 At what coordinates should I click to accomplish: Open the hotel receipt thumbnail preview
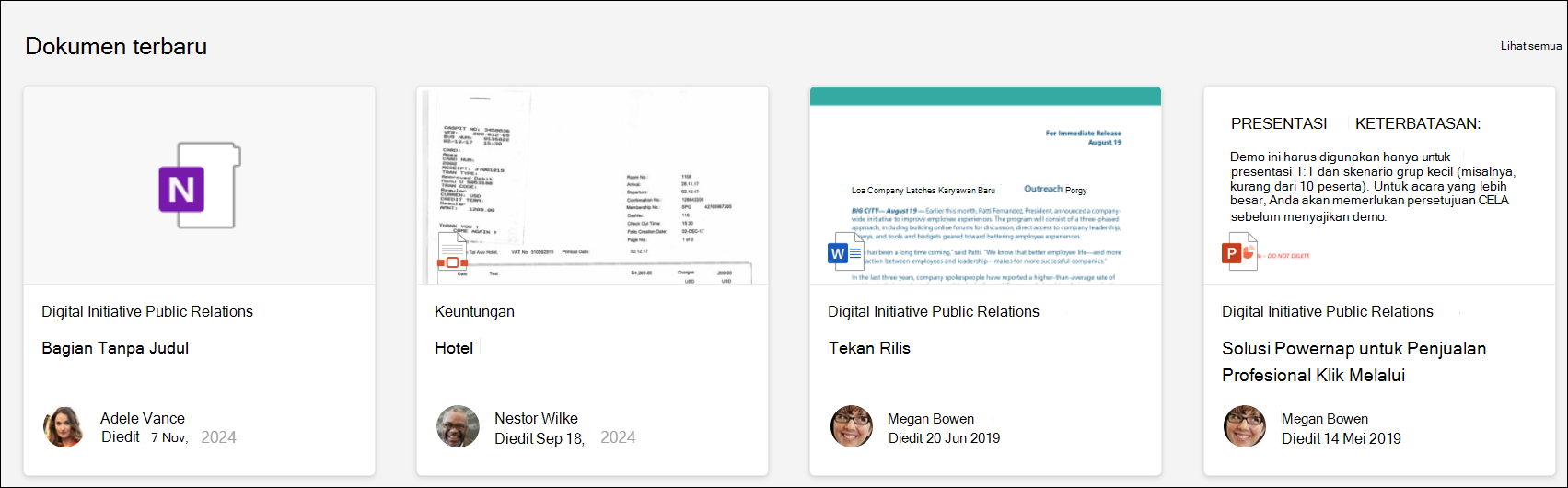[592, 185]
